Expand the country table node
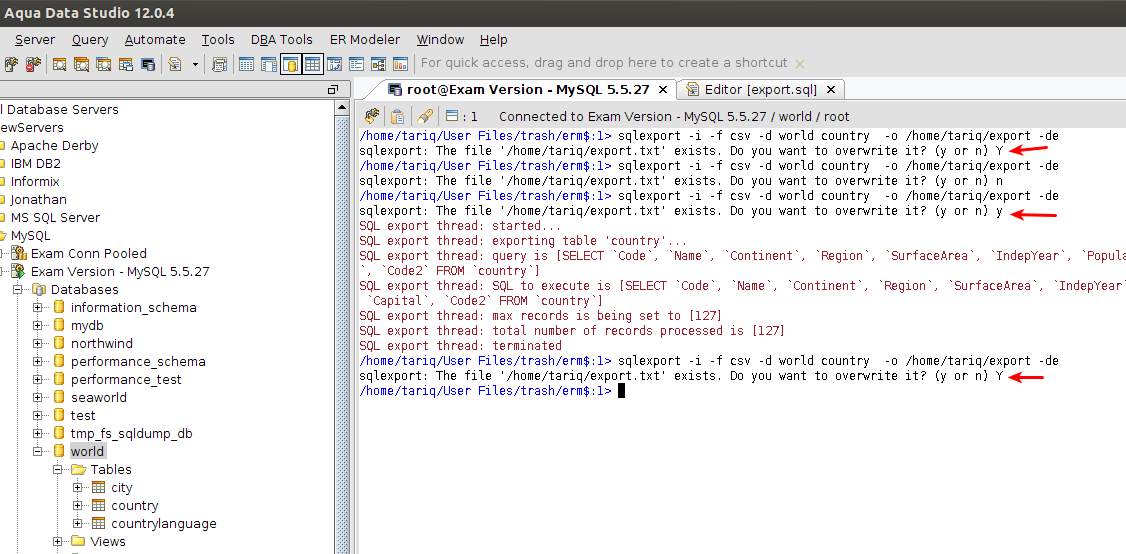1126x554 pixels. tap(78, 505)
